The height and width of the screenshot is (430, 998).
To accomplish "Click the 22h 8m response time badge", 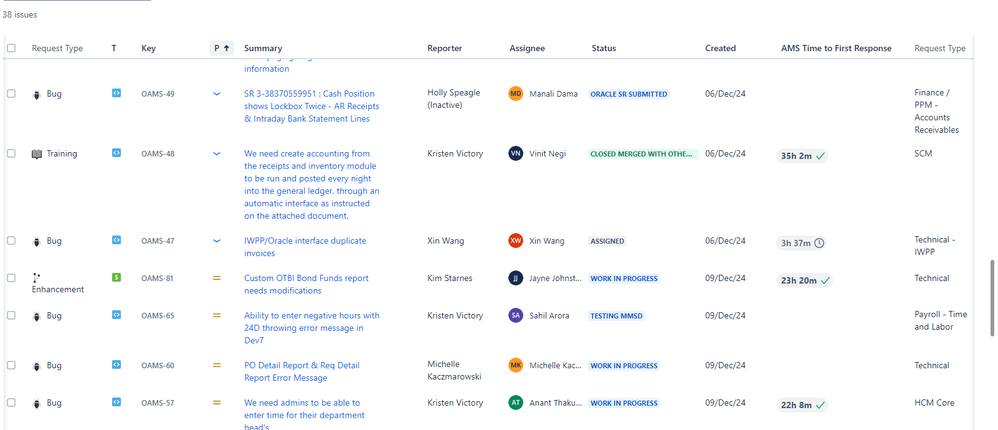I will click(802, 405).
